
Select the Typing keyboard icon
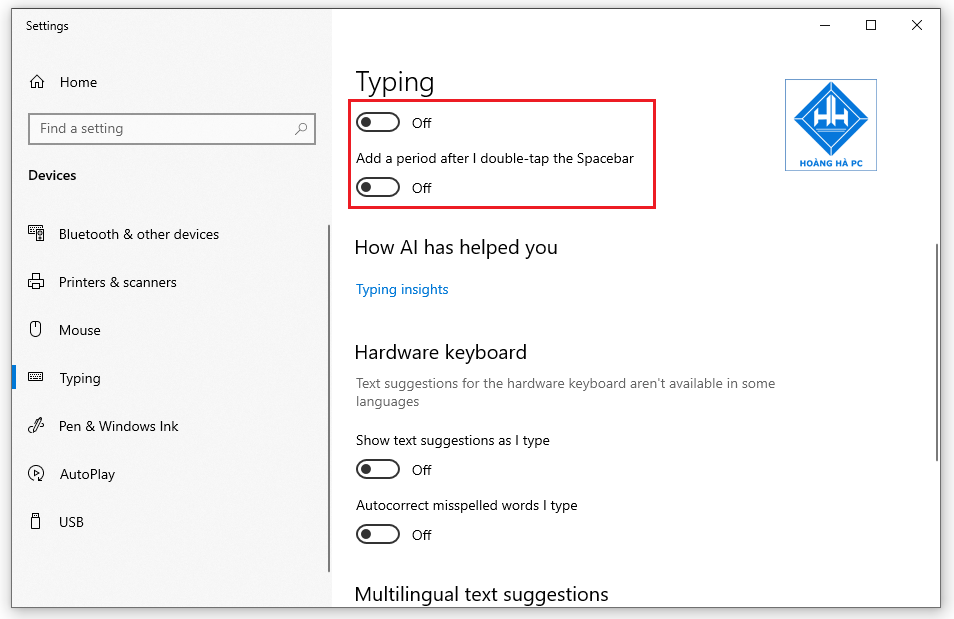click(x=36, y=378)
